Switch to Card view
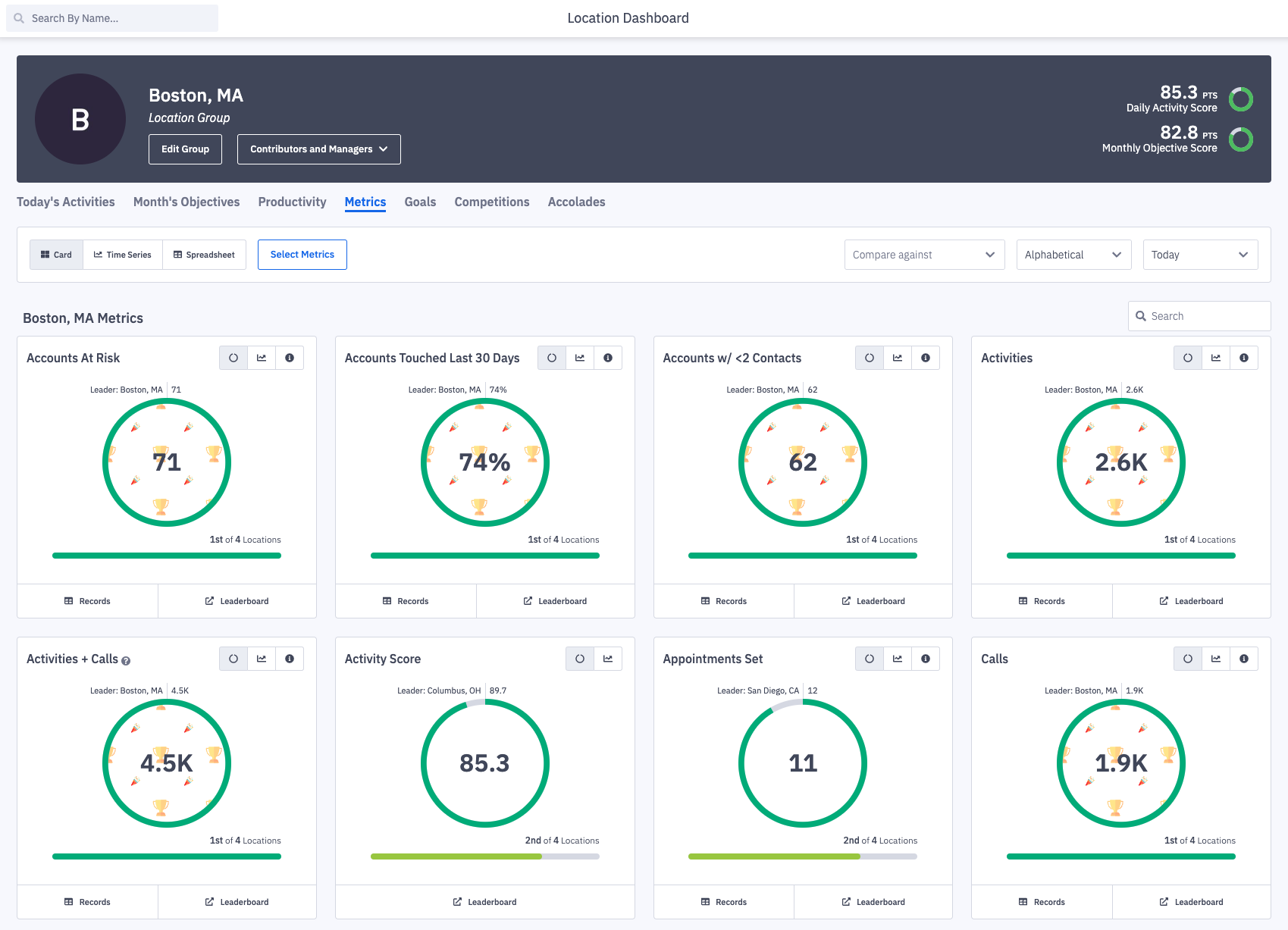Image resolution: width=1288 pixels, height=930 pixels. (57, 255)
